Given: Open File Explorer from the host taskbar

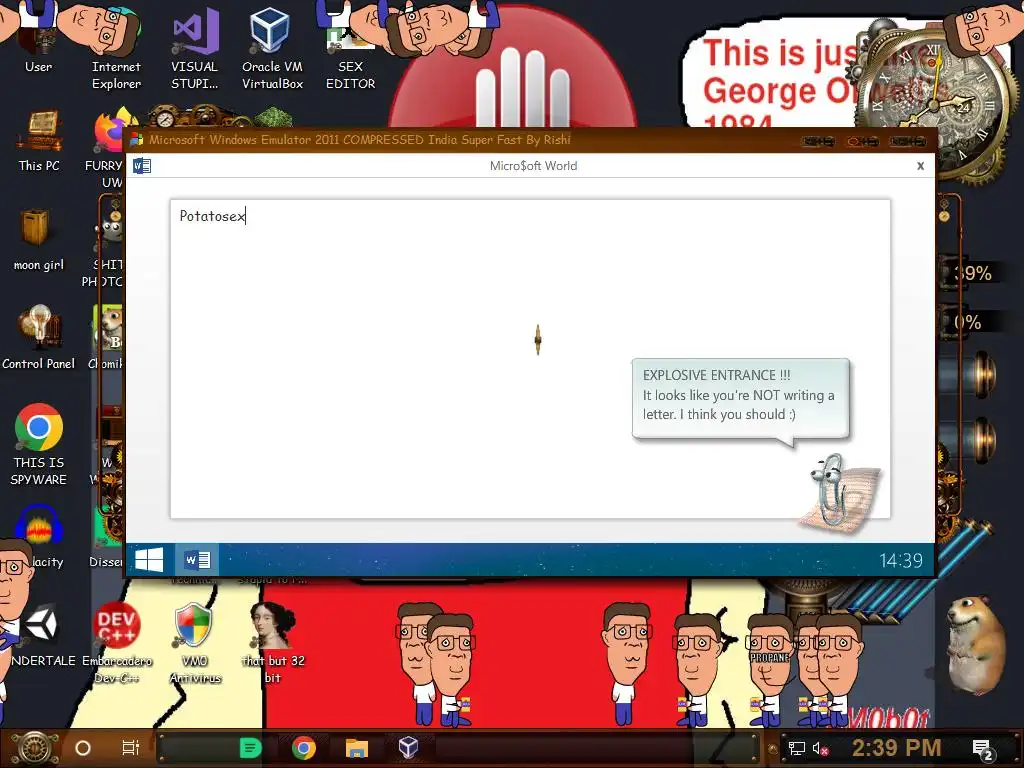Looking at the screenshot, I should click(x=357, y=748).
